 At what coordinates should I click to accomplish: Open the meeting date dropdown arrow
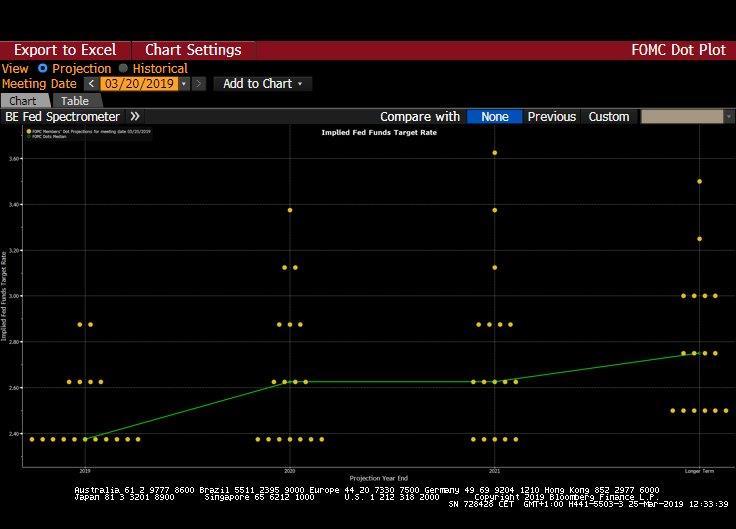tap(184, 84)
